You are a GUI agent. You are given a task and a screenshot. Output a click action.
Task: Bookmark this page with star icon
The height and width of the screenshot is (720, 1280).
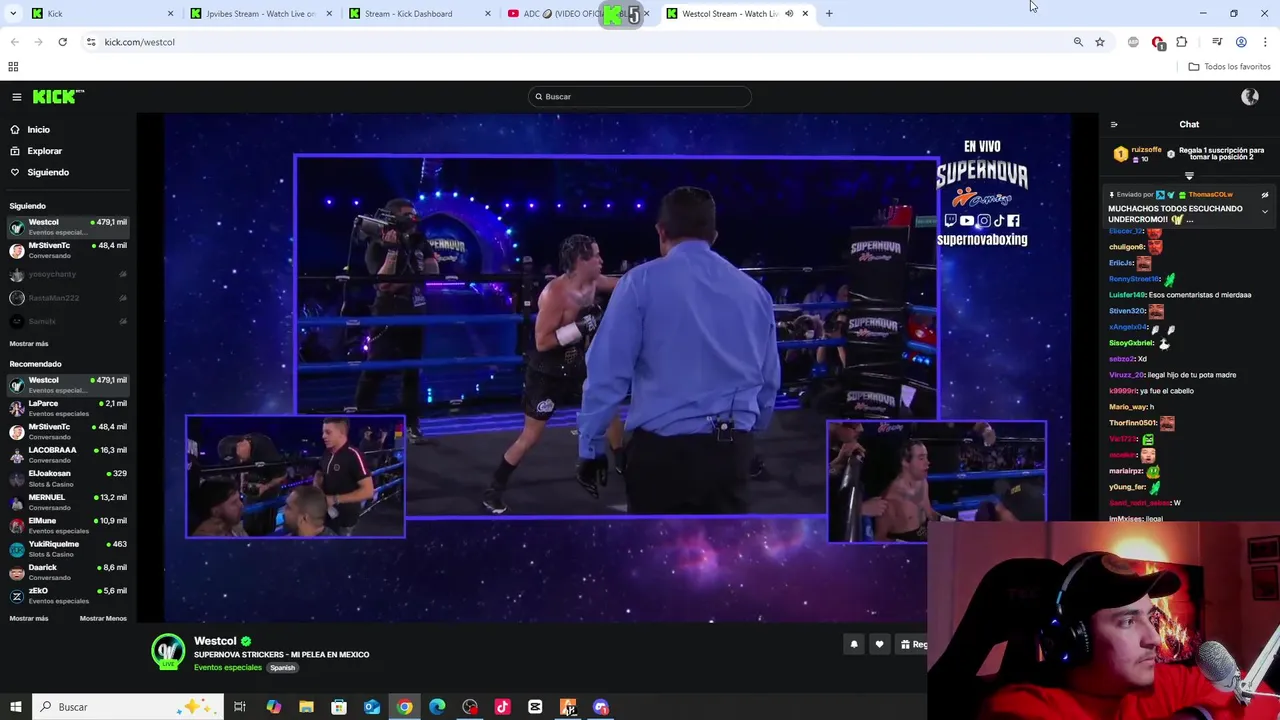click(1100, 42)
